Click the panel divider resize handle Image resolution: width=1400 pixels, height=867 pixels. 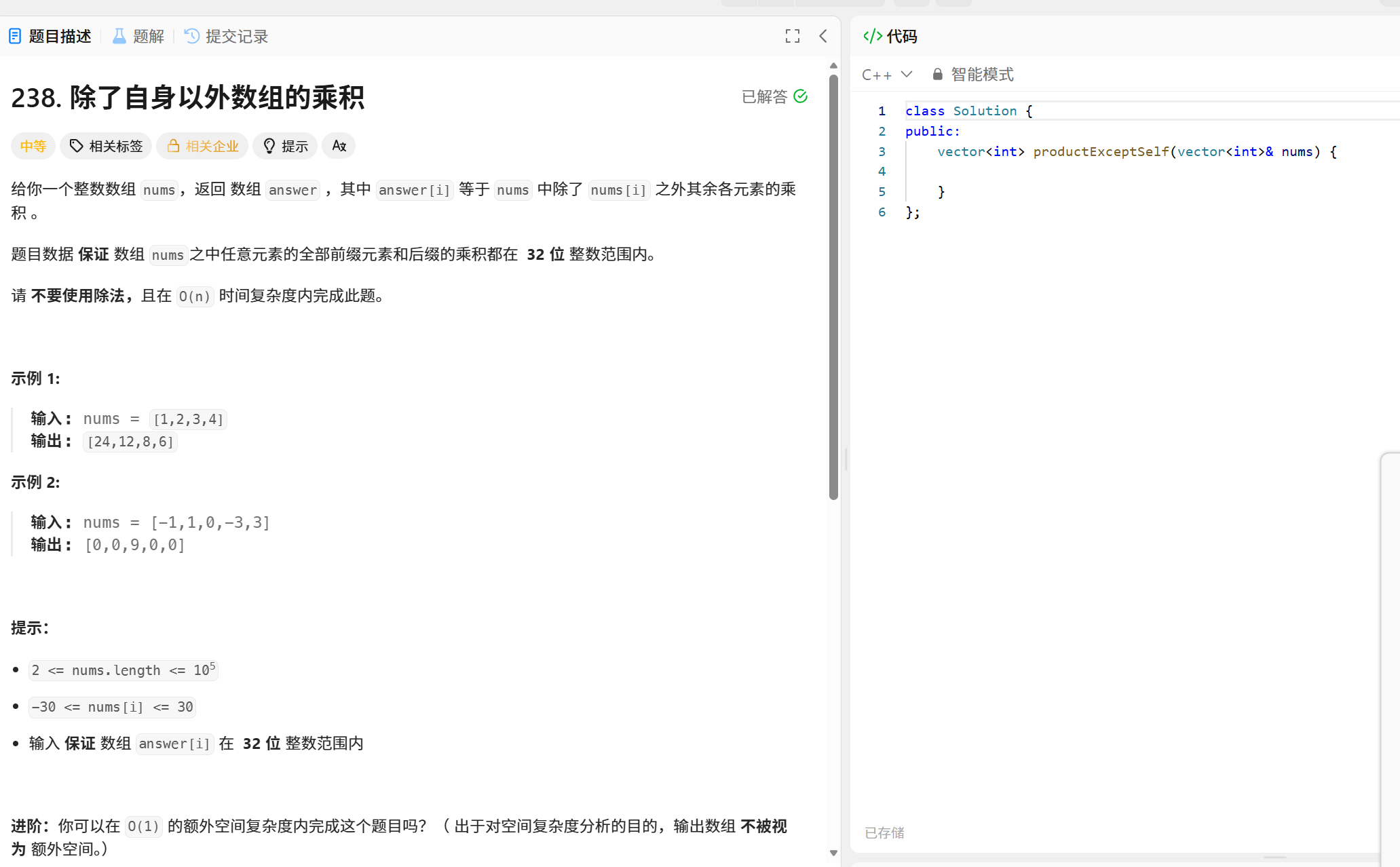pos(846,459)
